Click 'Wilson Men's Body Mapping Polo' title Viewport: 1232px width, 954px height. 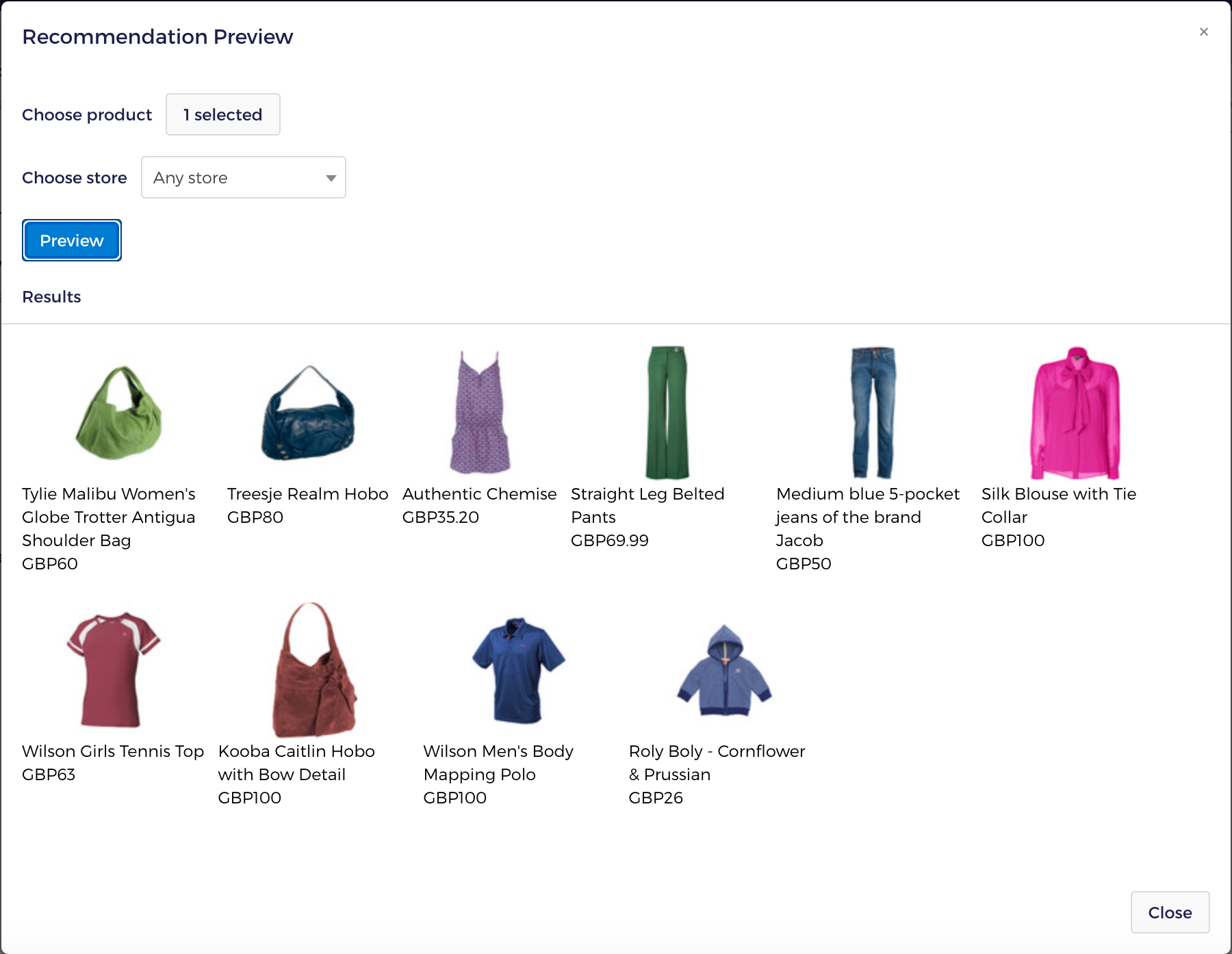coord(498,762)
